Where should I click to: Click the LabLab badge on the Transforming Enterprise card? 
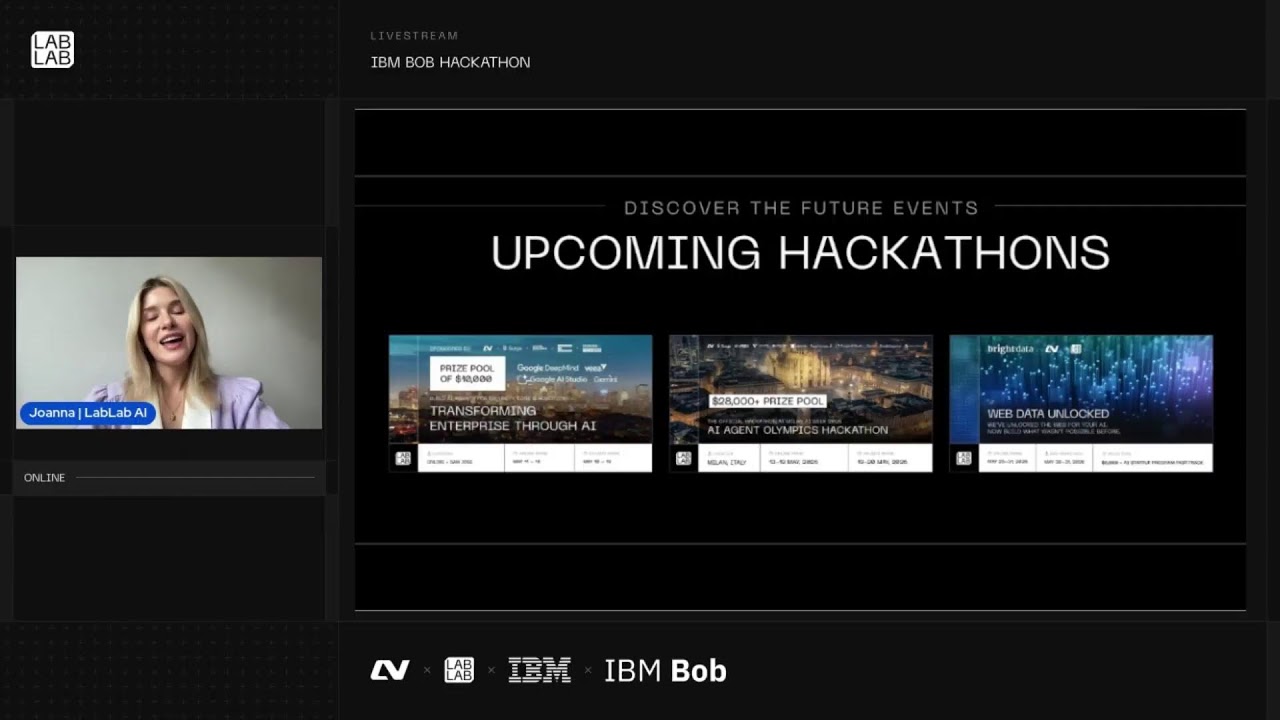click(403, 458)
